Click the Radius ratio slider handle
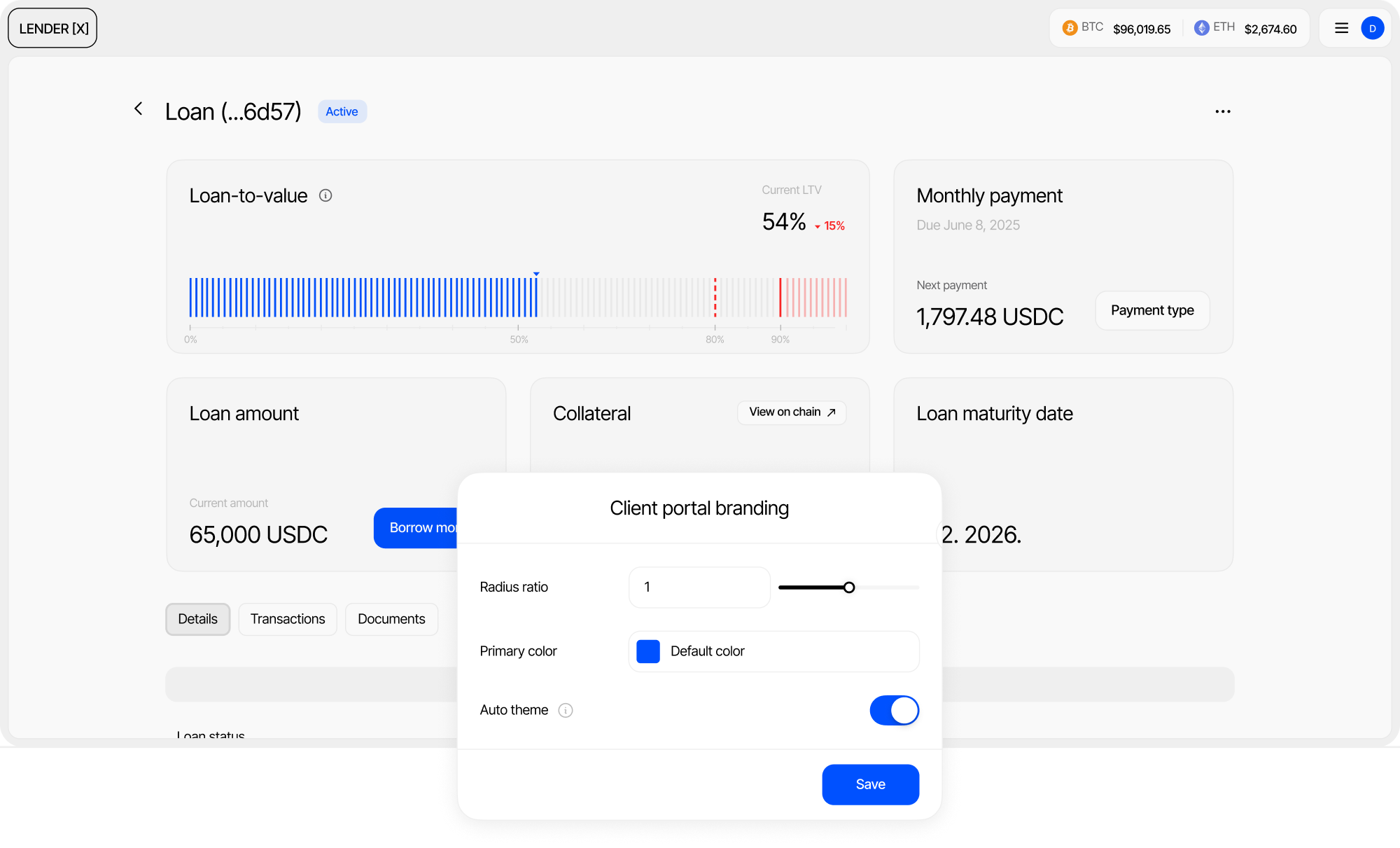Viewport: 1400px width, 848px height. tap(848, 588)
